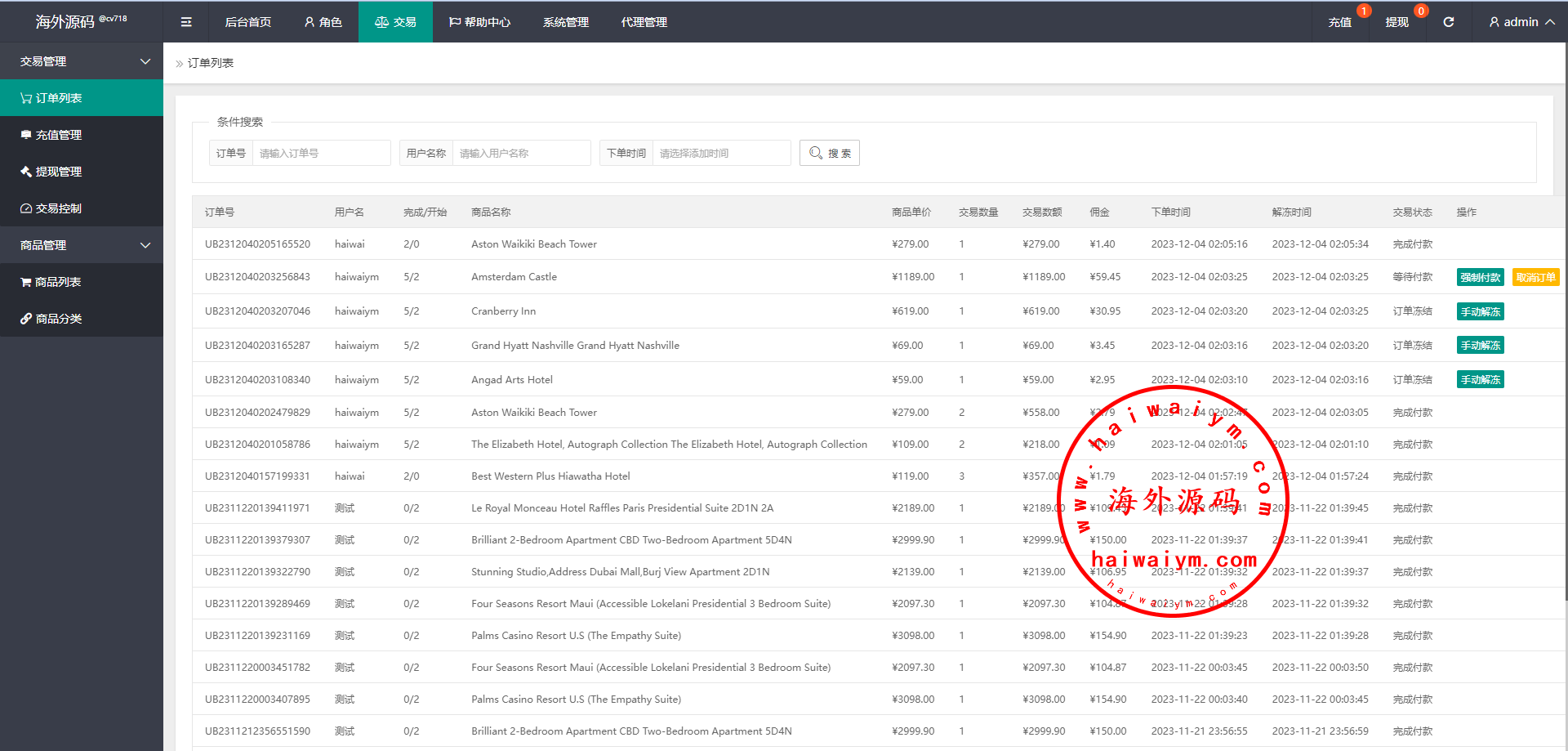Click the sidebar collapse hamburger icon
The height and width of the screenshot is (751, 1568).
(x=186, y=22)
